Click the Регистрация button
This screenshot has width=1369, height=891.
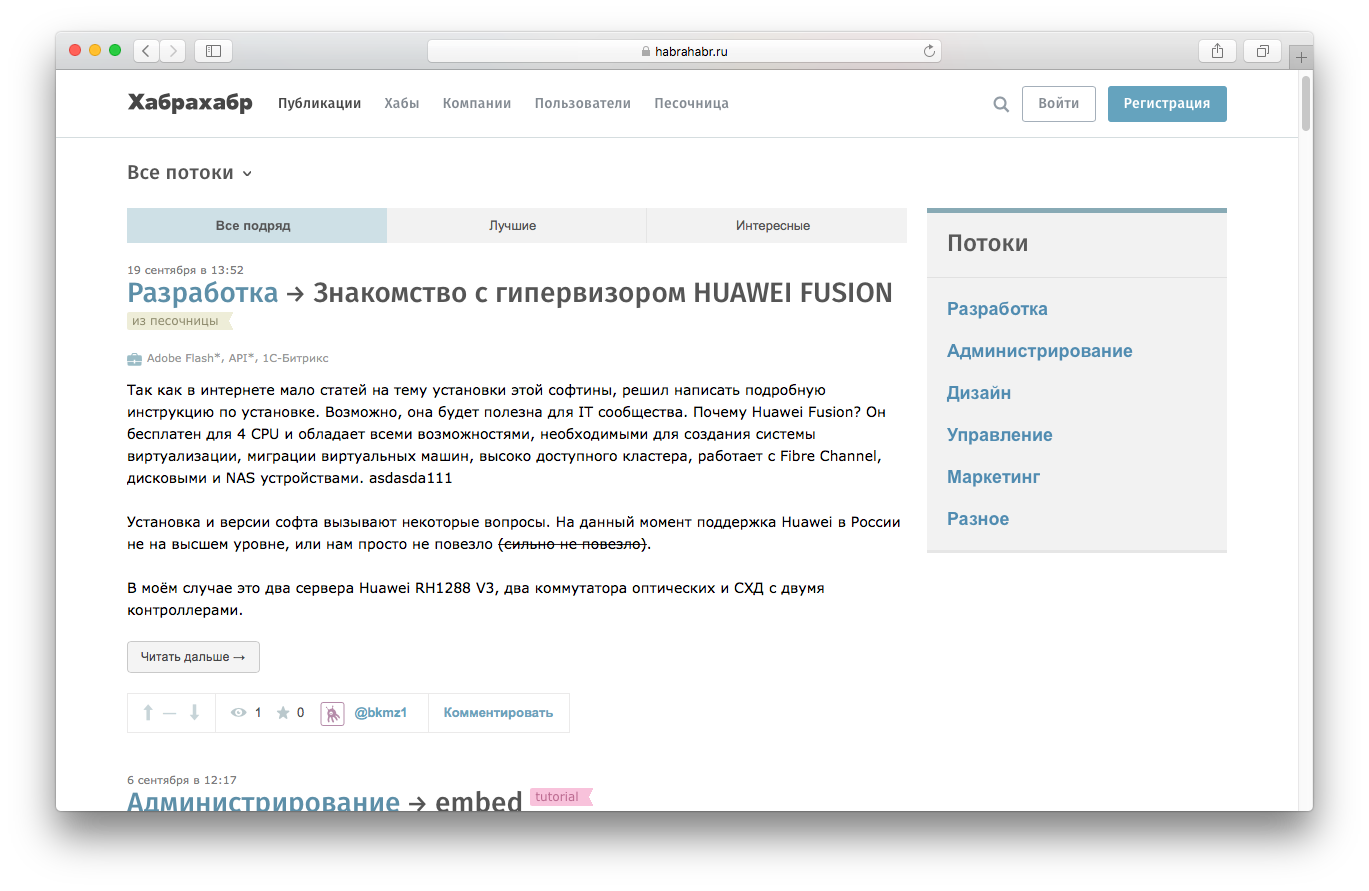(1167, 104)
